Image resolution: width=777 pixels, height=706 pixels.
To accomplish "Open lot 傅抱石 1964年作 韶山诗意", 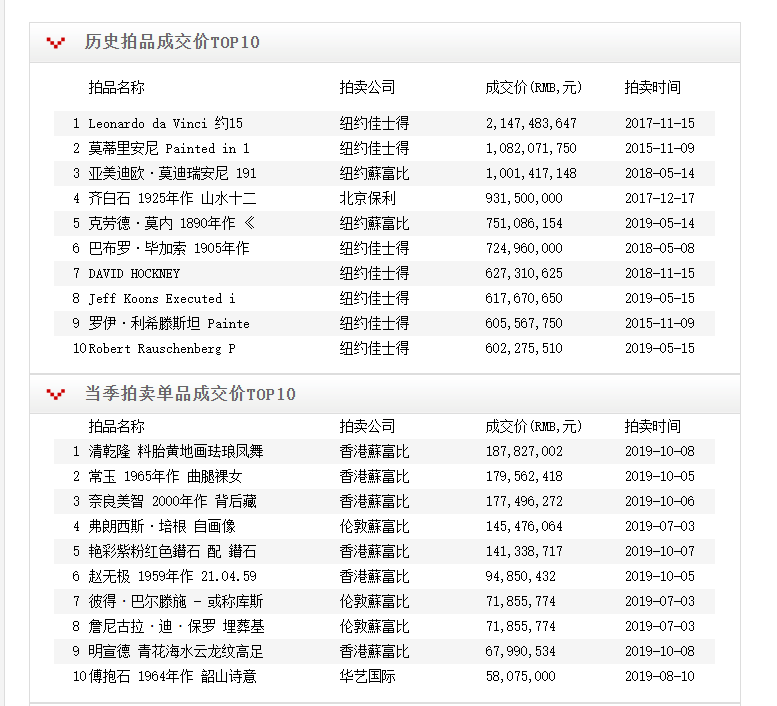I will point(172,676).
